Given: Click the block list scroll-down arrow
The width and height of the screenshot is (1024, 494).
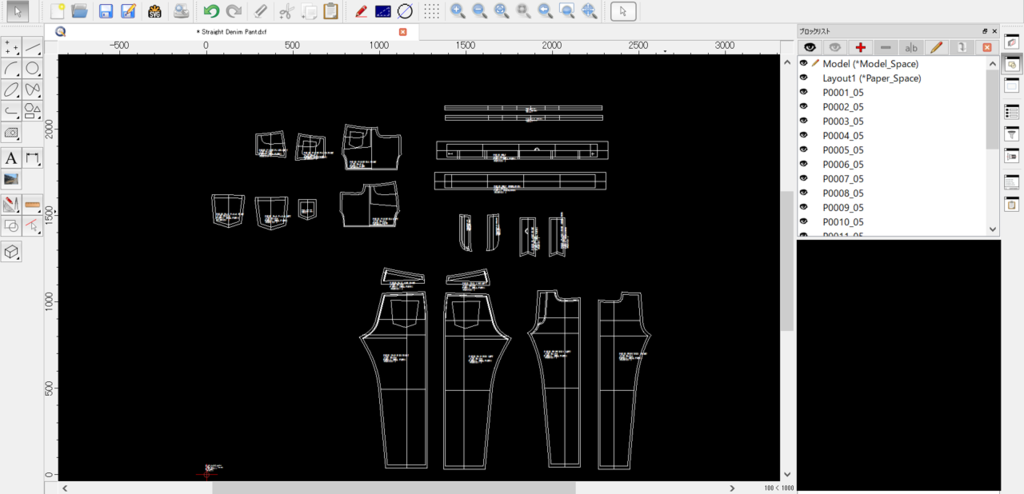Looking at the screenshot, I should (x=993, y=229).
